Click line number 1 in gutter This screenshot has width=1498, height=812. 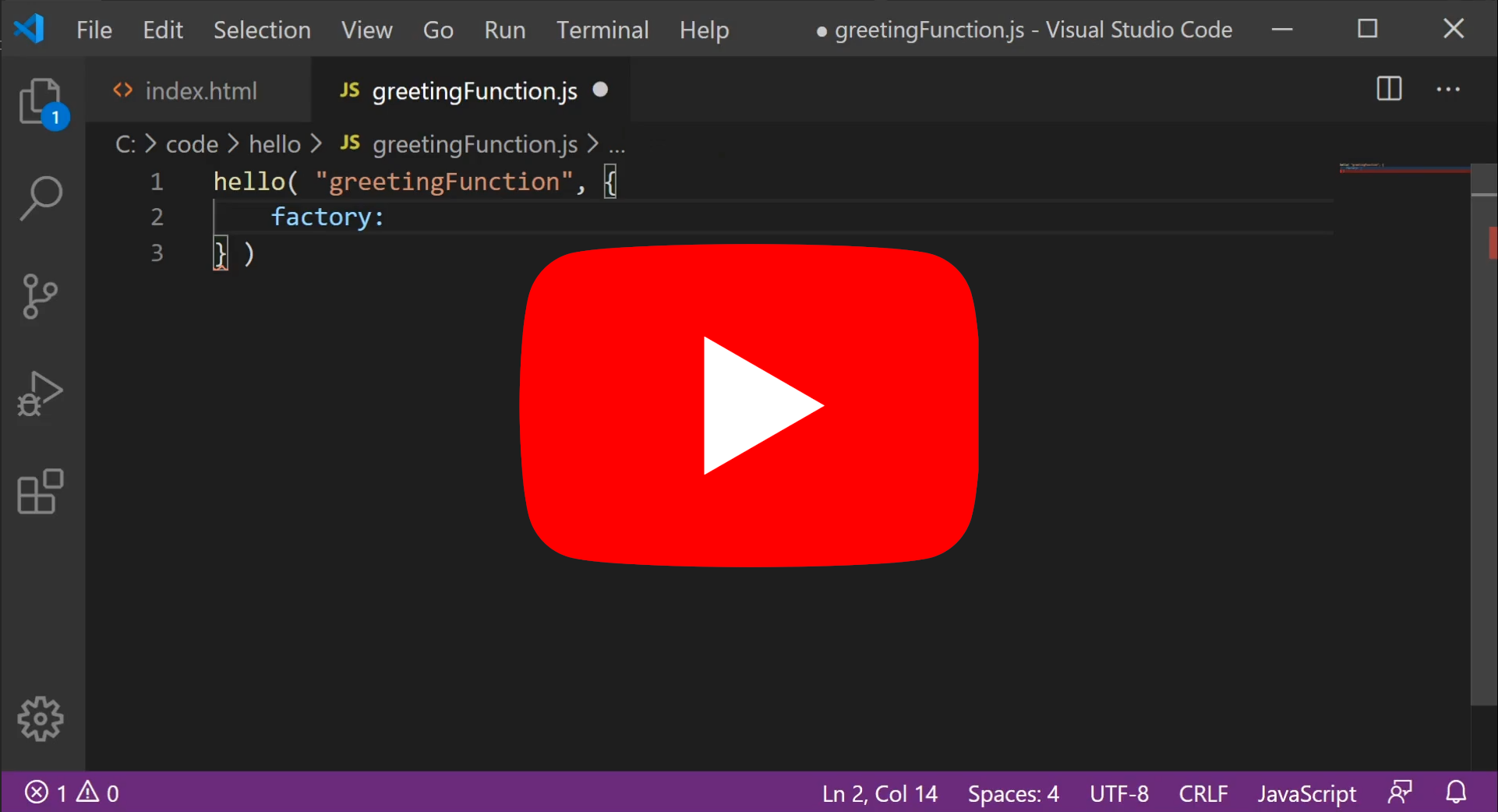coord(157,182)
